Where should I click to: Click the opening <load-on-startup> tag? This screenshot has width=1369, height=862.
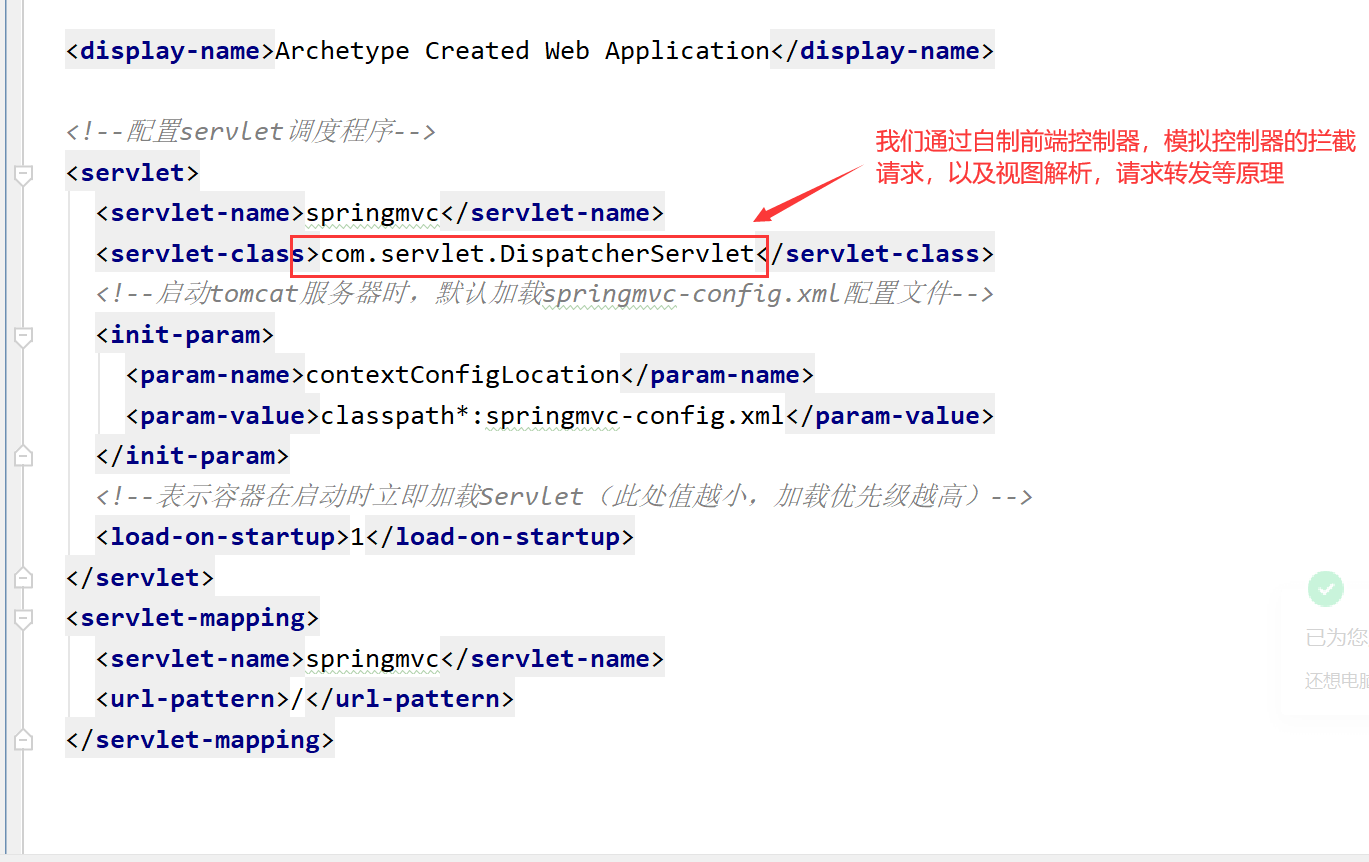click(x=223, y=537)
